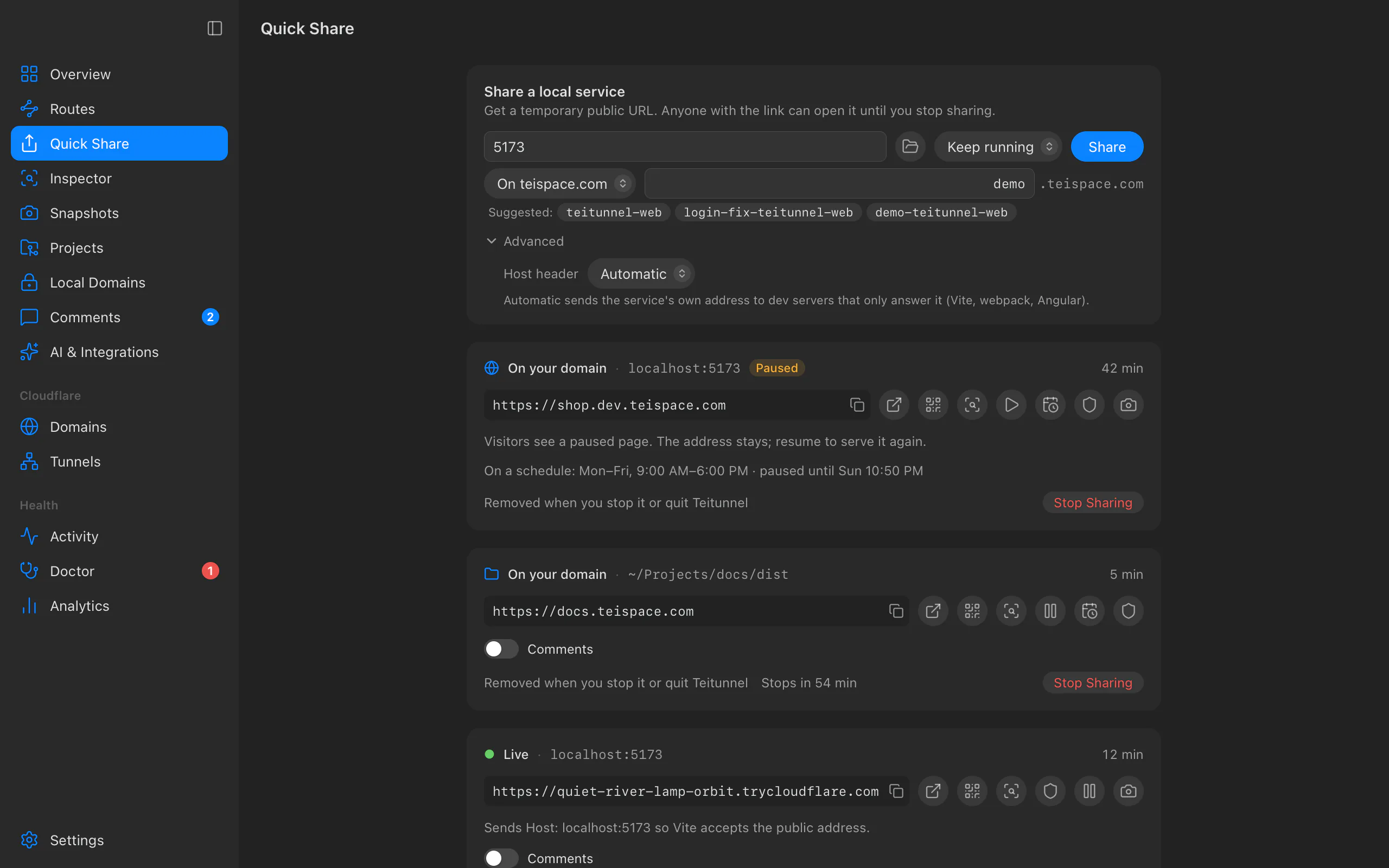Open shop.dev.teispace.com in browser
This screenshot has height=868, width=1389.
(x=894, y=405)
